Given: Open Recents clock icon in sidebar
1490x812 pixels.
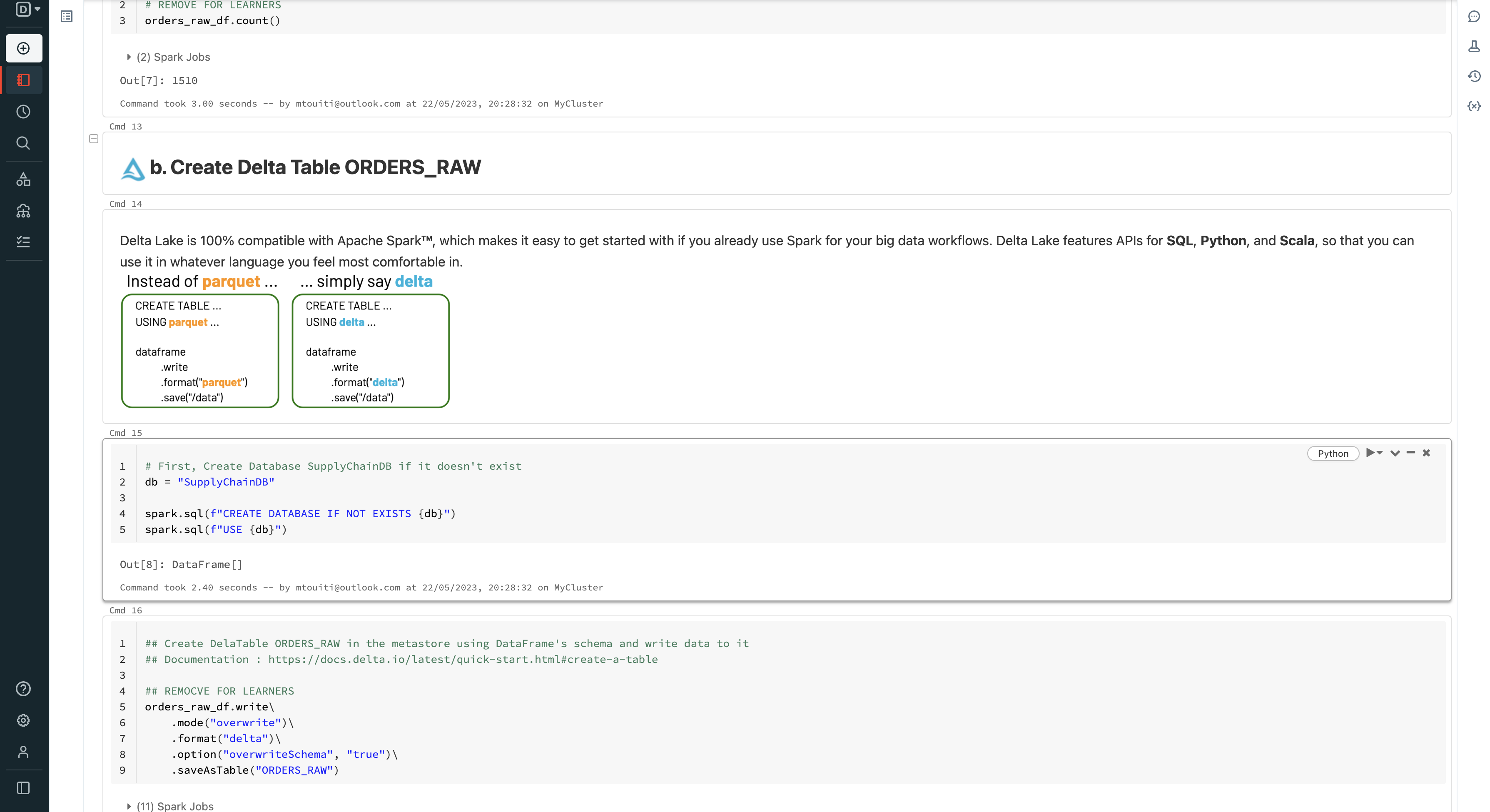Looking at the screenshot, I should [x=24, y=111].
